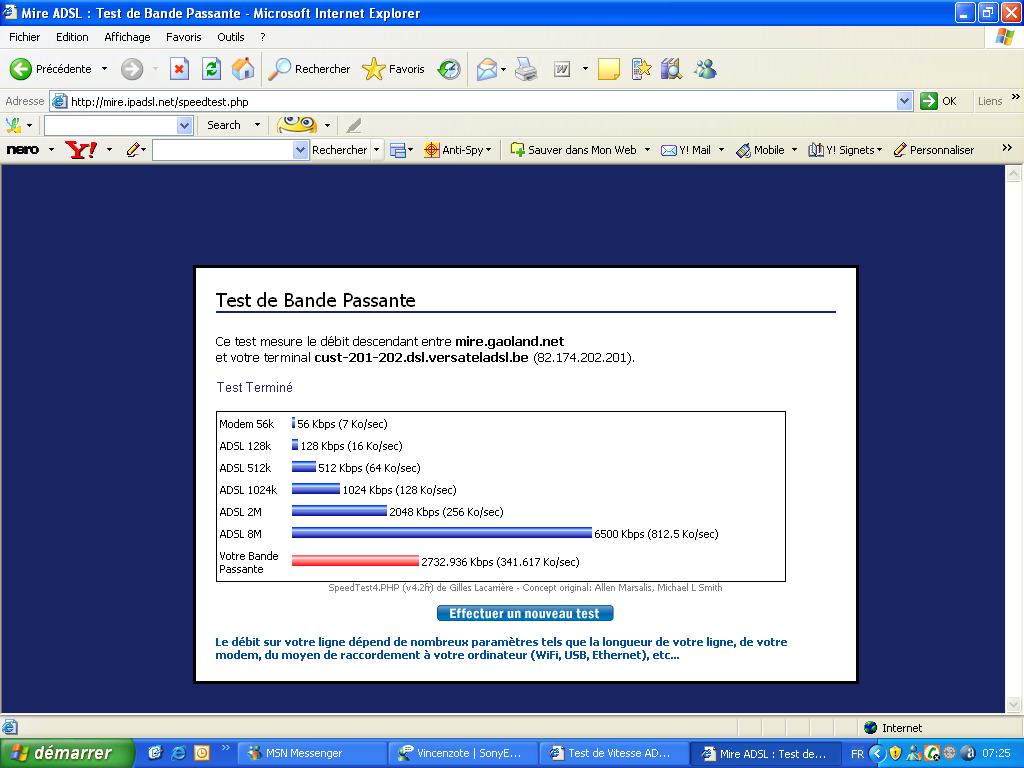
Task: Click the Favoris star button
Action: pyautogui.click(x=394, y=69)
